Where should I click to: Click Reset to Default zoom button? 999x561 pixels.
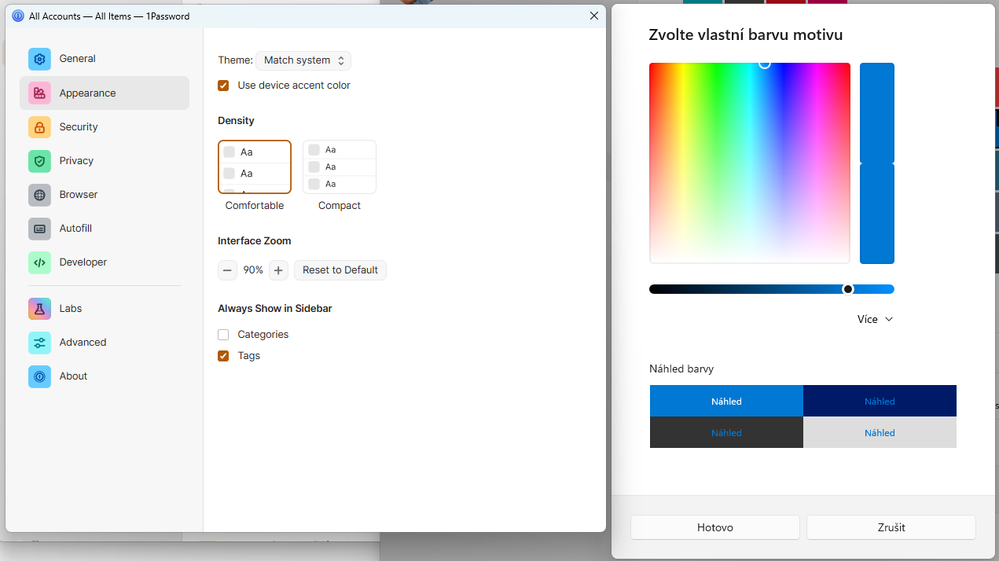(340, 270)
